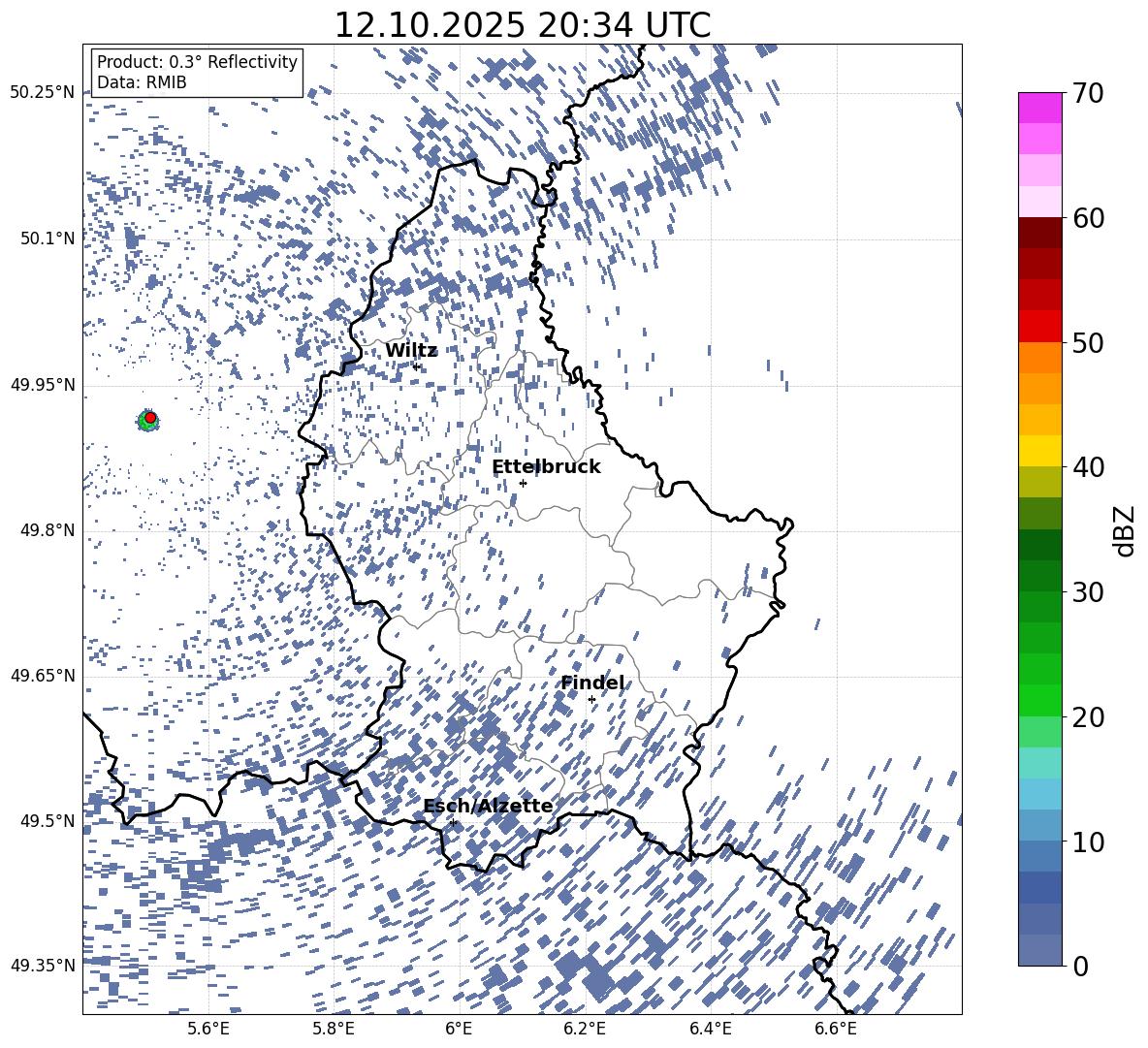Click the 50.25°N latitude tick label
Viewport: 1148px width, 1048px height.
tap(43, 92)
